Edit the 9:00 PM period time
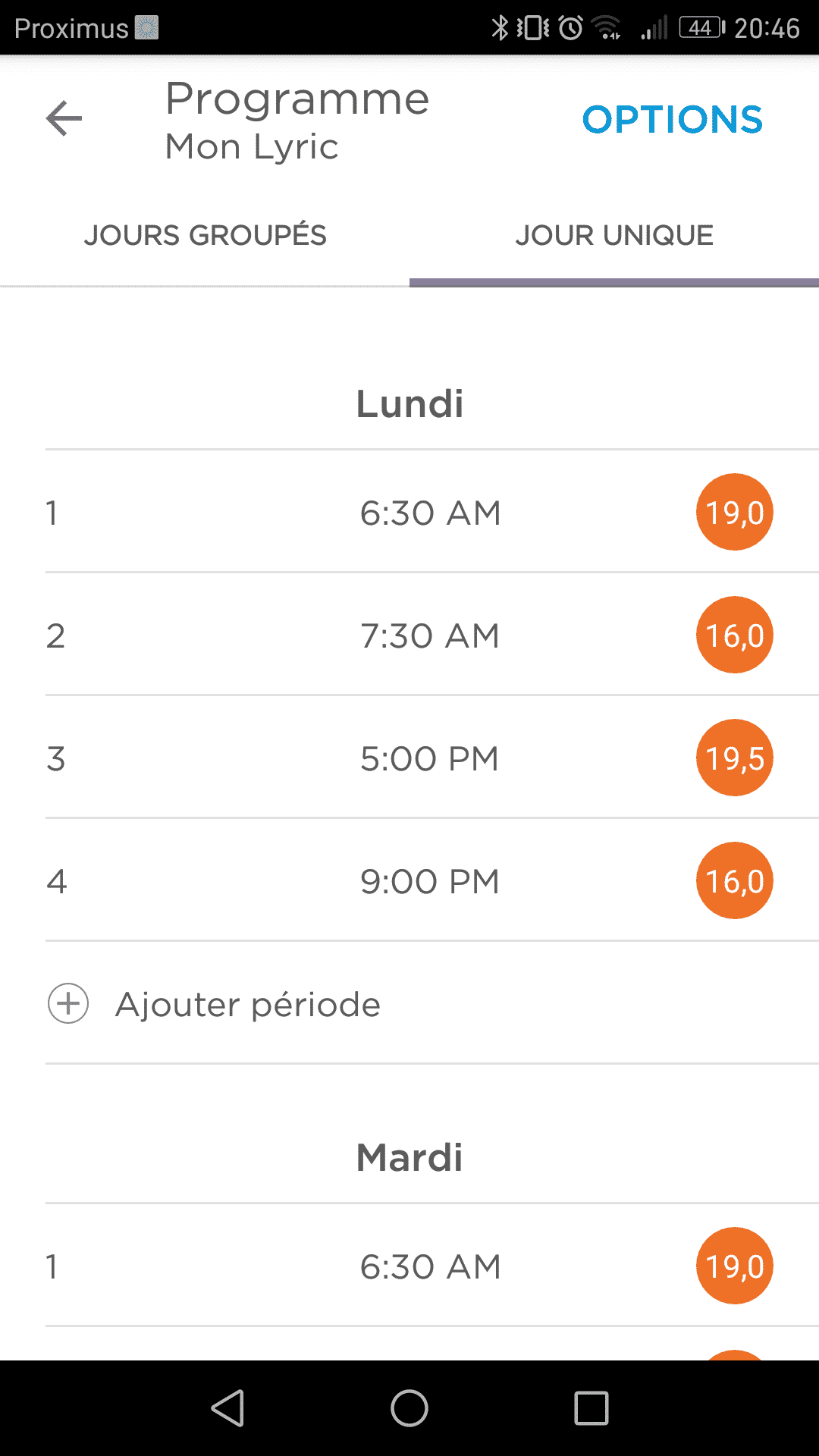Screen dimensions: 819x1456 click(x=430, y=882)
